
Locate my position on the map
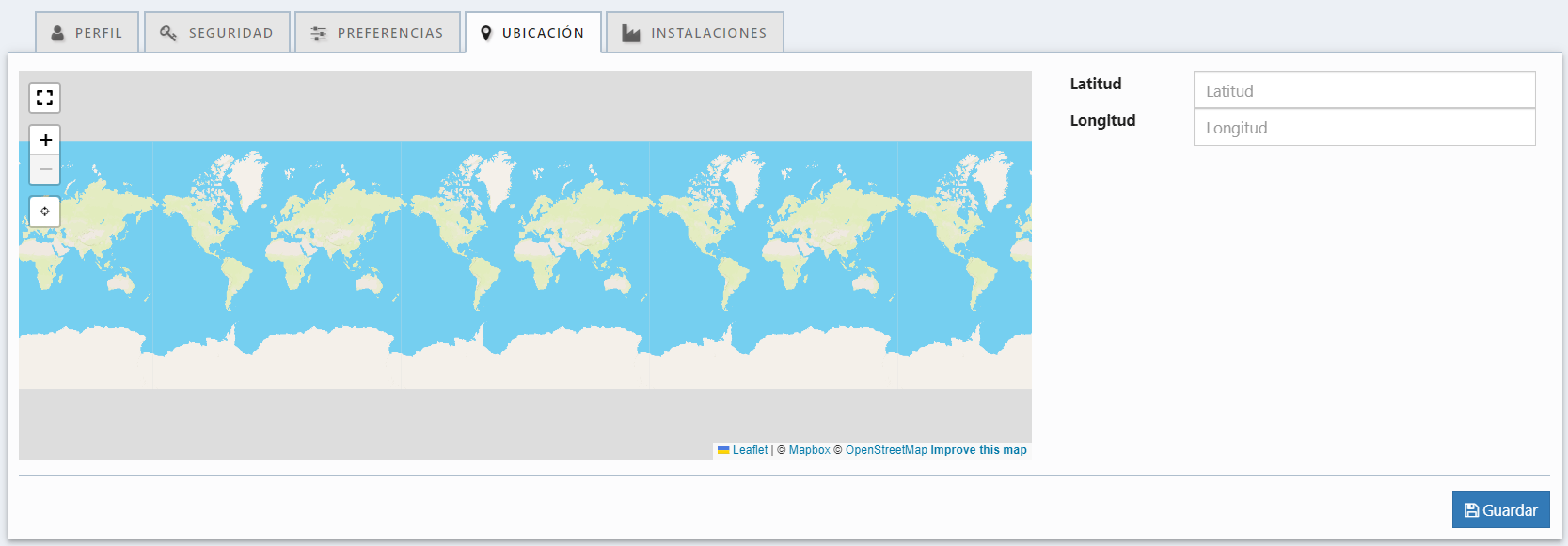(x=44, y=211)
